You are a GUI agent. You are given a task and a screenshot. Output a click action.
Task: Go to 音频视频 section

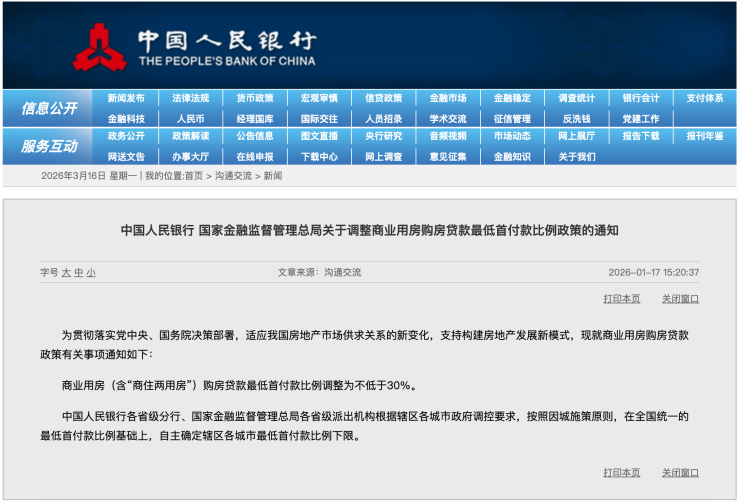point(447,136)
